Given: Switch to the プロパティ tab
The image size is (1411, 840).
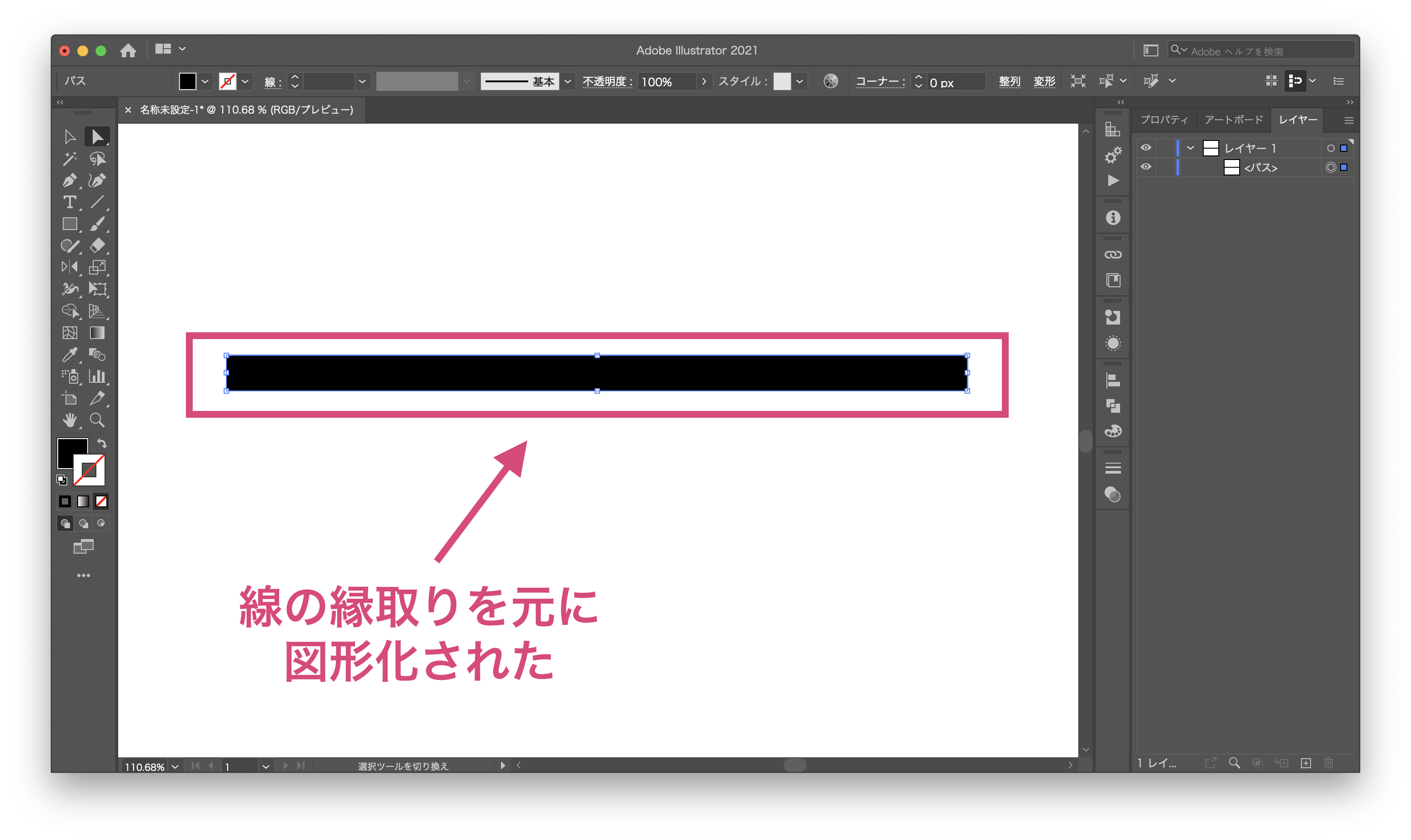Looking at the screenshot, I should pyautogui.click(x=1164, y=120).
